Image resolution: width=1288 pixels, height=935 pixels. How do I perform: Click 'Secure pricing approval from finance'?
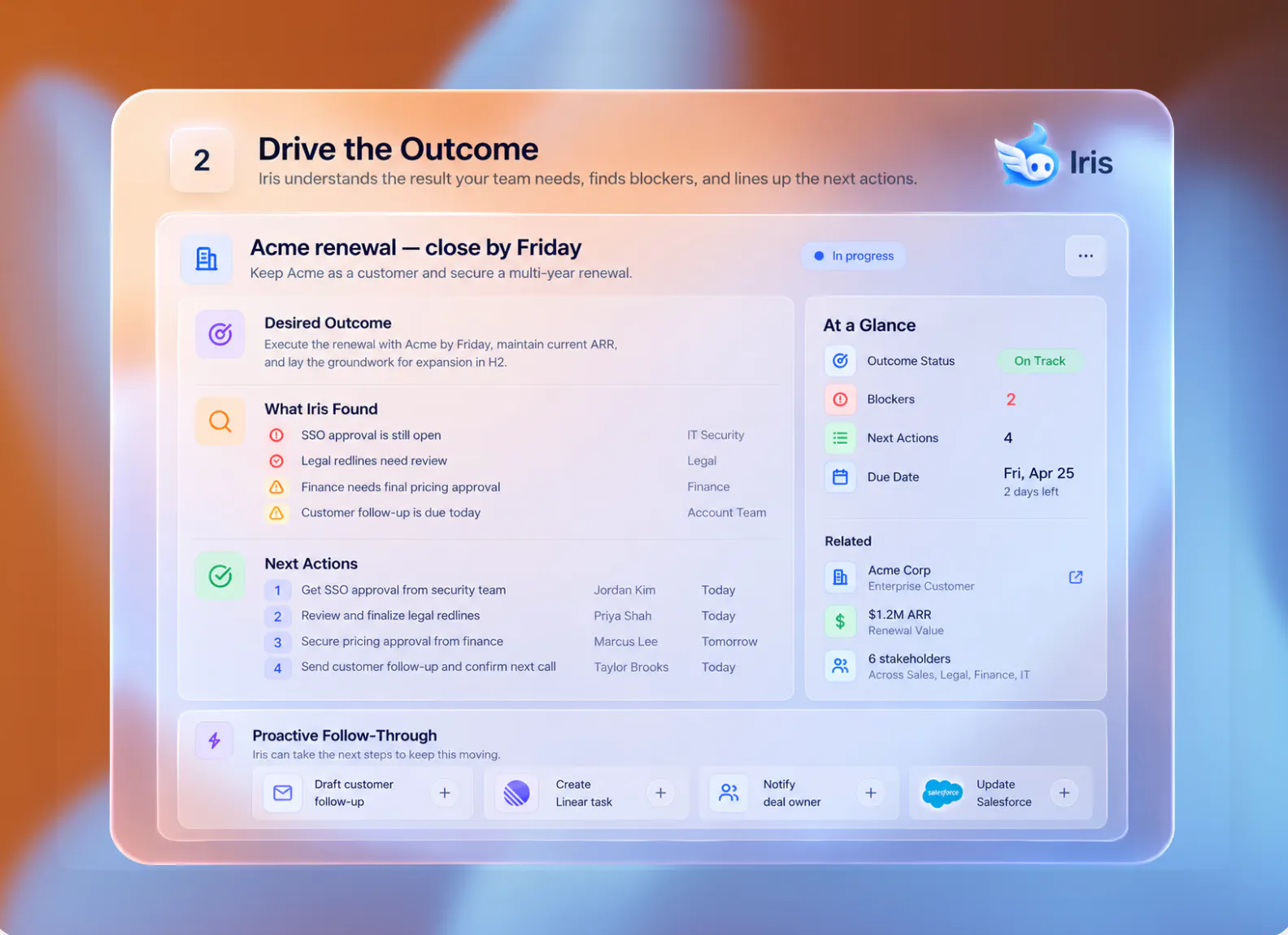pos(402,641)
